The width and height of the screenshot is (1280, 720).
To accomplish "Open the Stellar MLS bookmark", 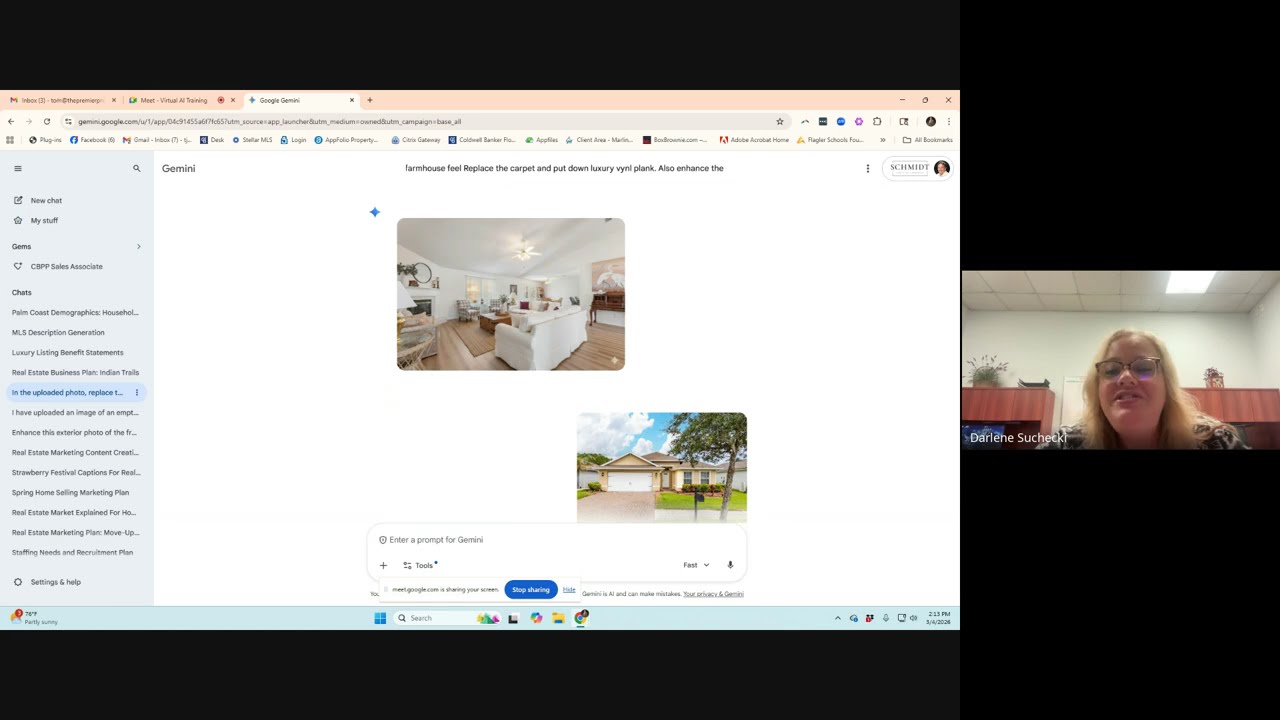I will [x=252, y=140].
